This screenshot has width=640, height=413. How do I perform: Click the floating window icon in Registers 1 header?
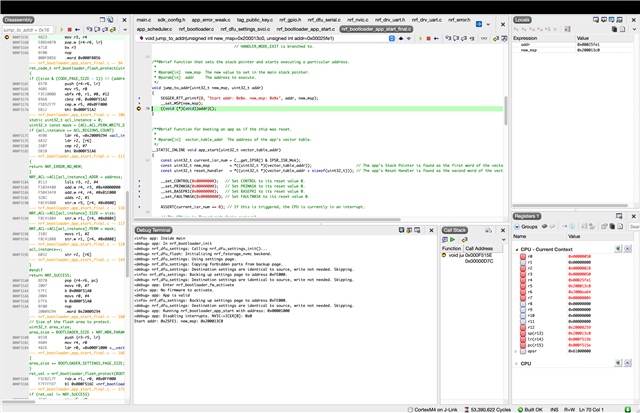coord(619,216)
